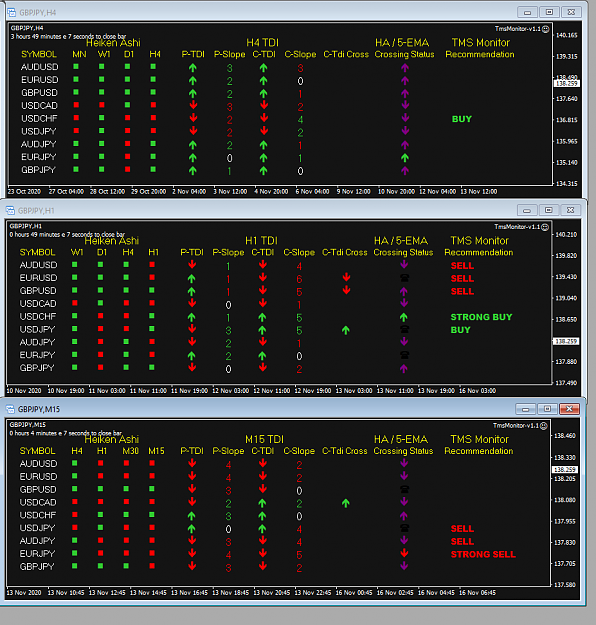Click green HA/5-EMA arrow, EURJPY row, H4 window
Screen dimensions: 596x625
point(405,158)
